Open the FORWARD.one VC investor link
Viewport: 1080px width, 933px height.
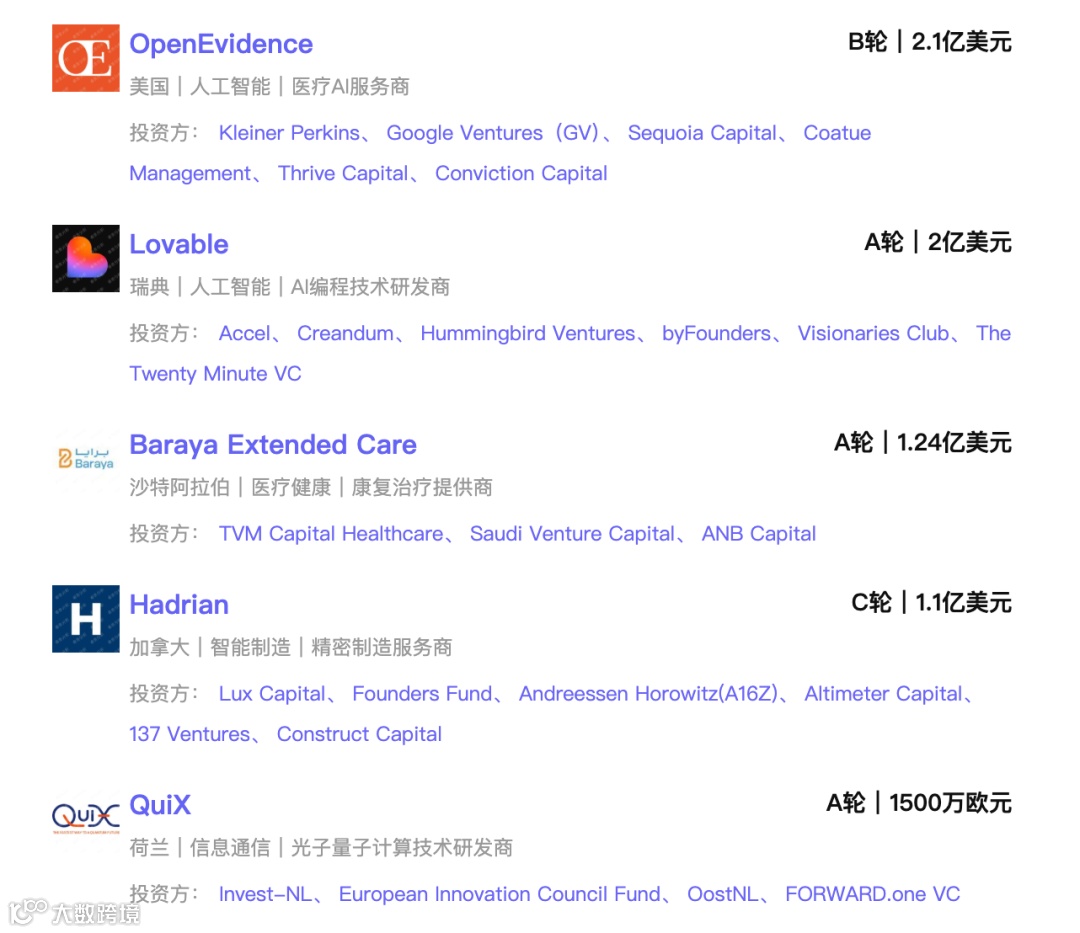873,894
